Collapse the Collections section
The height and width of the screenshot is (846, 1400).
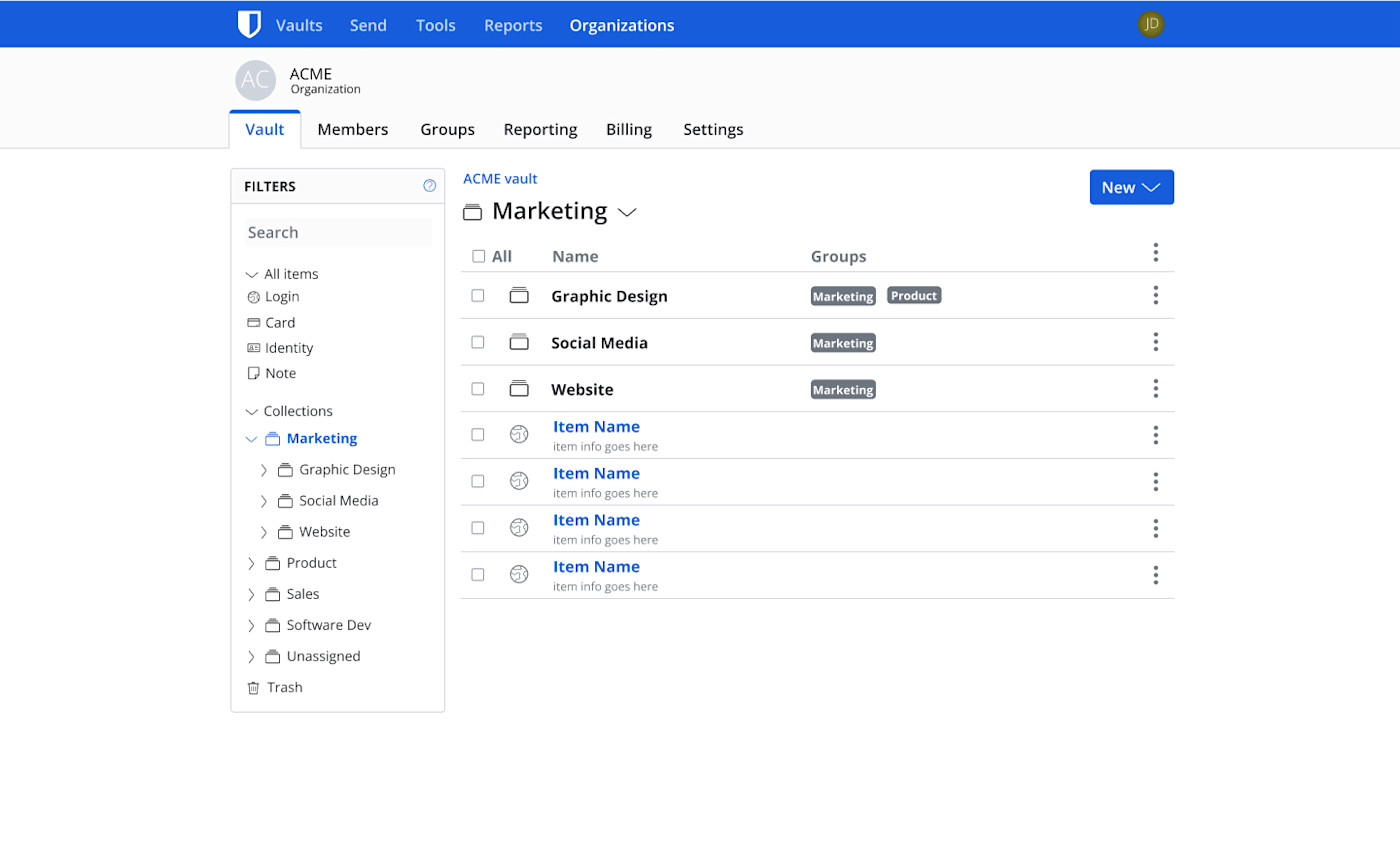point(250,410)
